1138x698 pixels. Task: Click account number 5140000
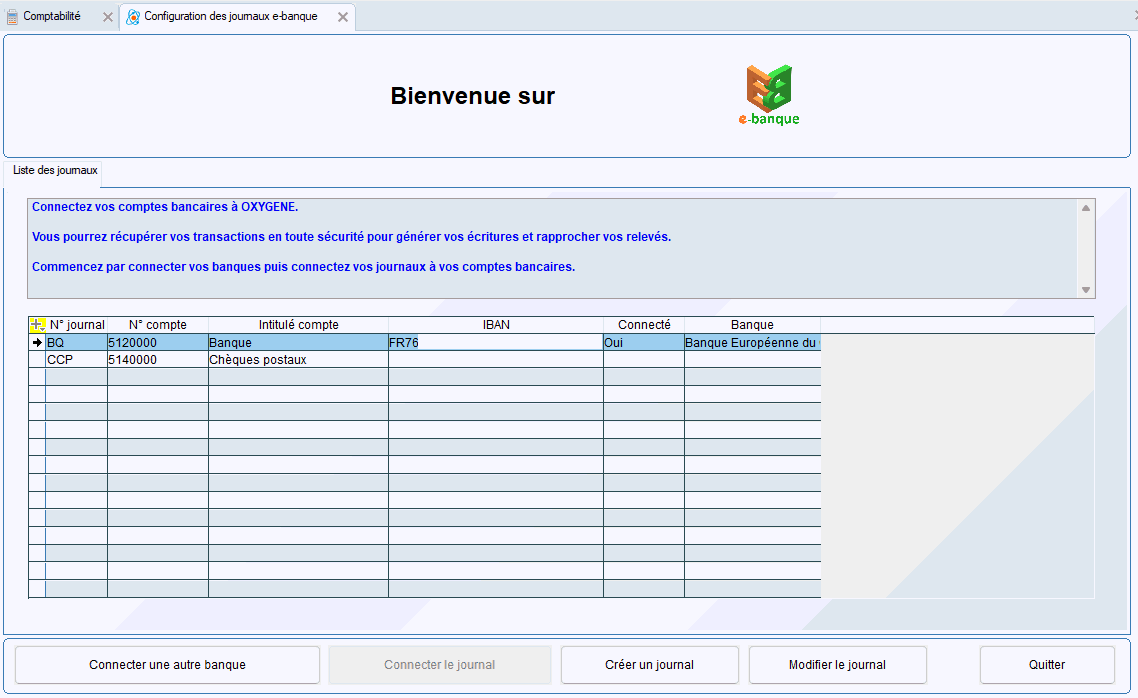tap(157, 360)
